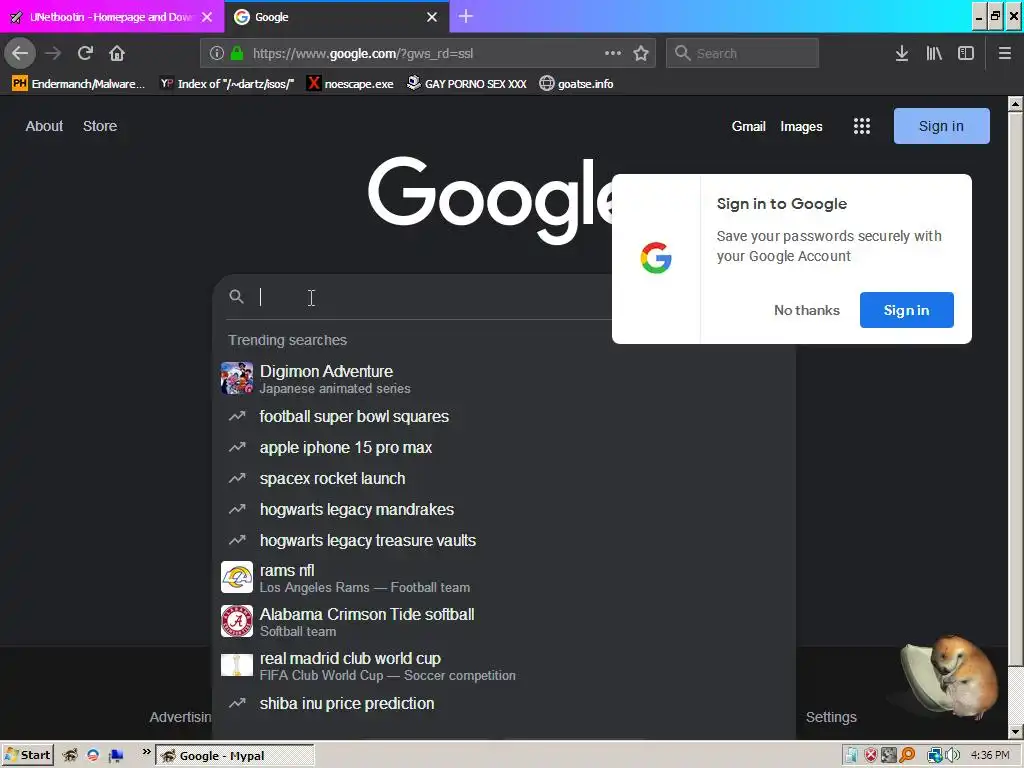Select 'hogwarts legacy treasure vaults' suggestion

[504, 540]
